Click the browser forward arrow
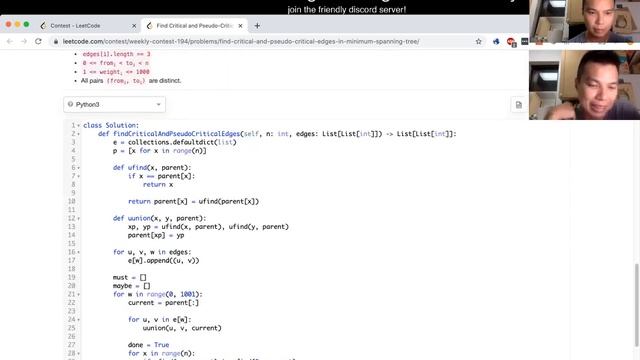 (24, 41)
